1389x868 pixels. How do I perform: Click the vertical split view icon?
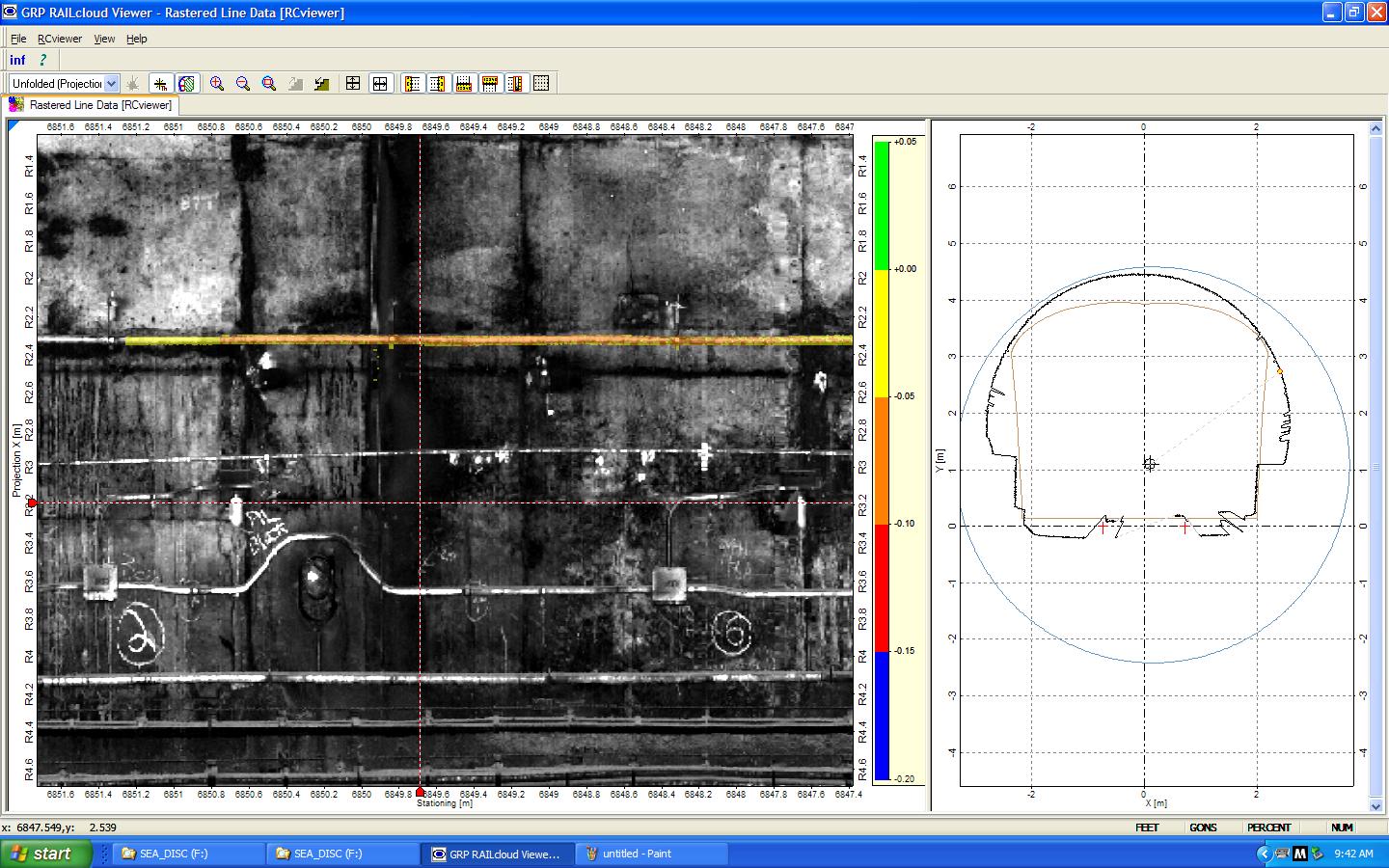click(353, 84)
